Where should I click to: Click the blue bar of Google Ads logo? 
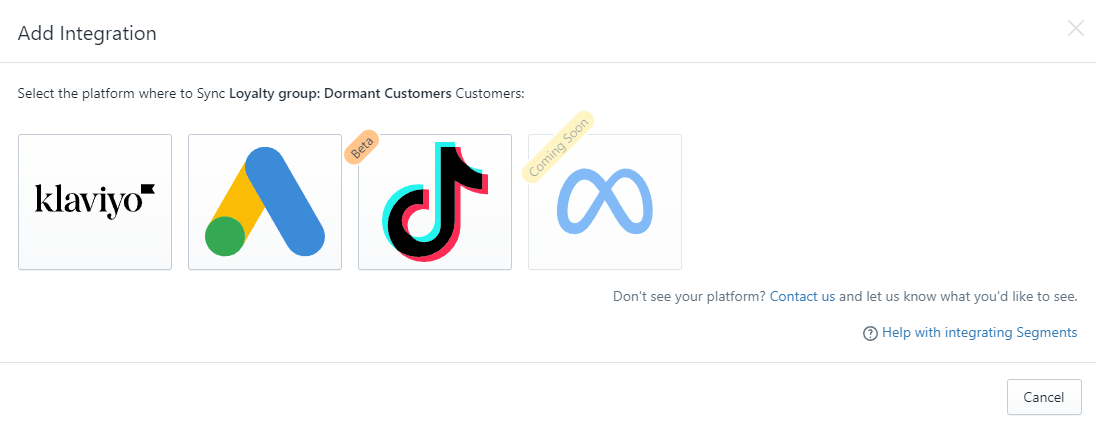point(285,201)
